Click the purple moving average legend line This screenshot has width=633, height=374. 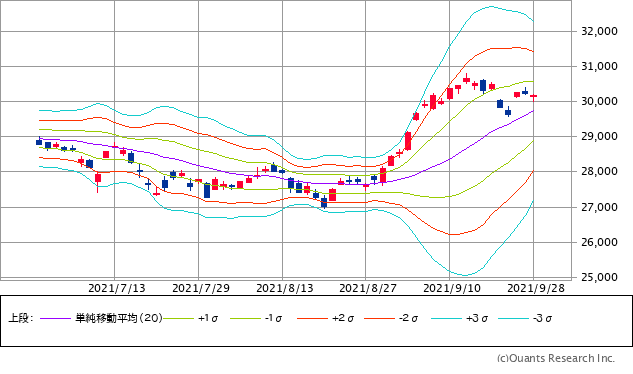point(56,319)
